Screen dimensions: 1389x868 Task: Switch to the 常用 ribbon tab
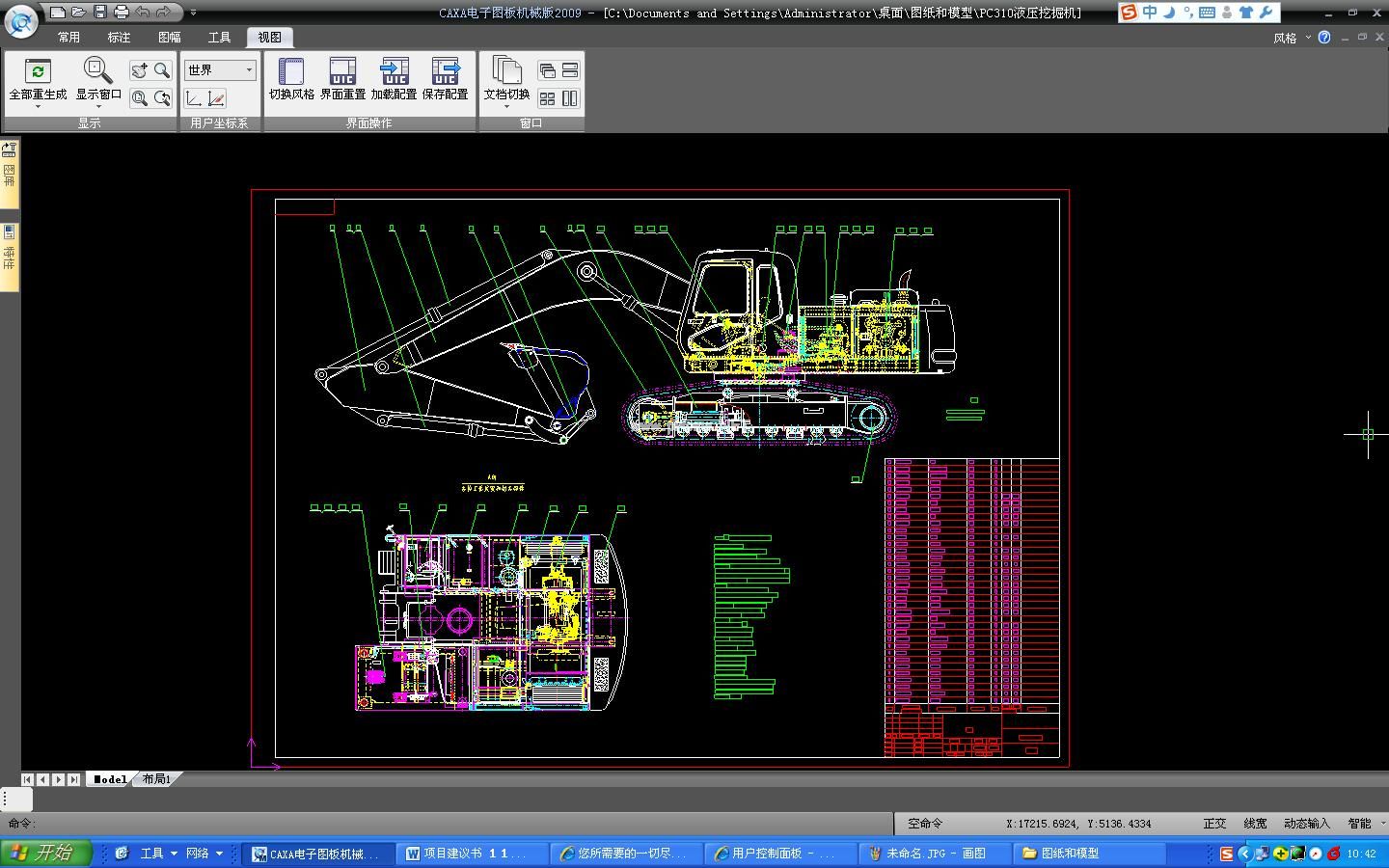(68, 38)
